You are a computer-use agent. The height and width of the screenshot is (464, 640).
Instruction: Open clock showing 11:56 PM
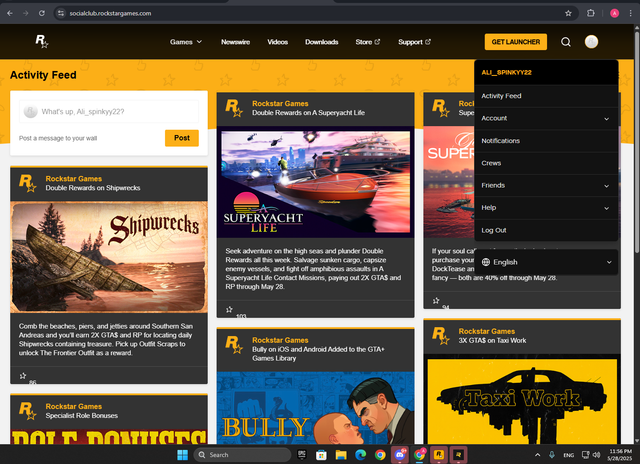tap(620, 455)
